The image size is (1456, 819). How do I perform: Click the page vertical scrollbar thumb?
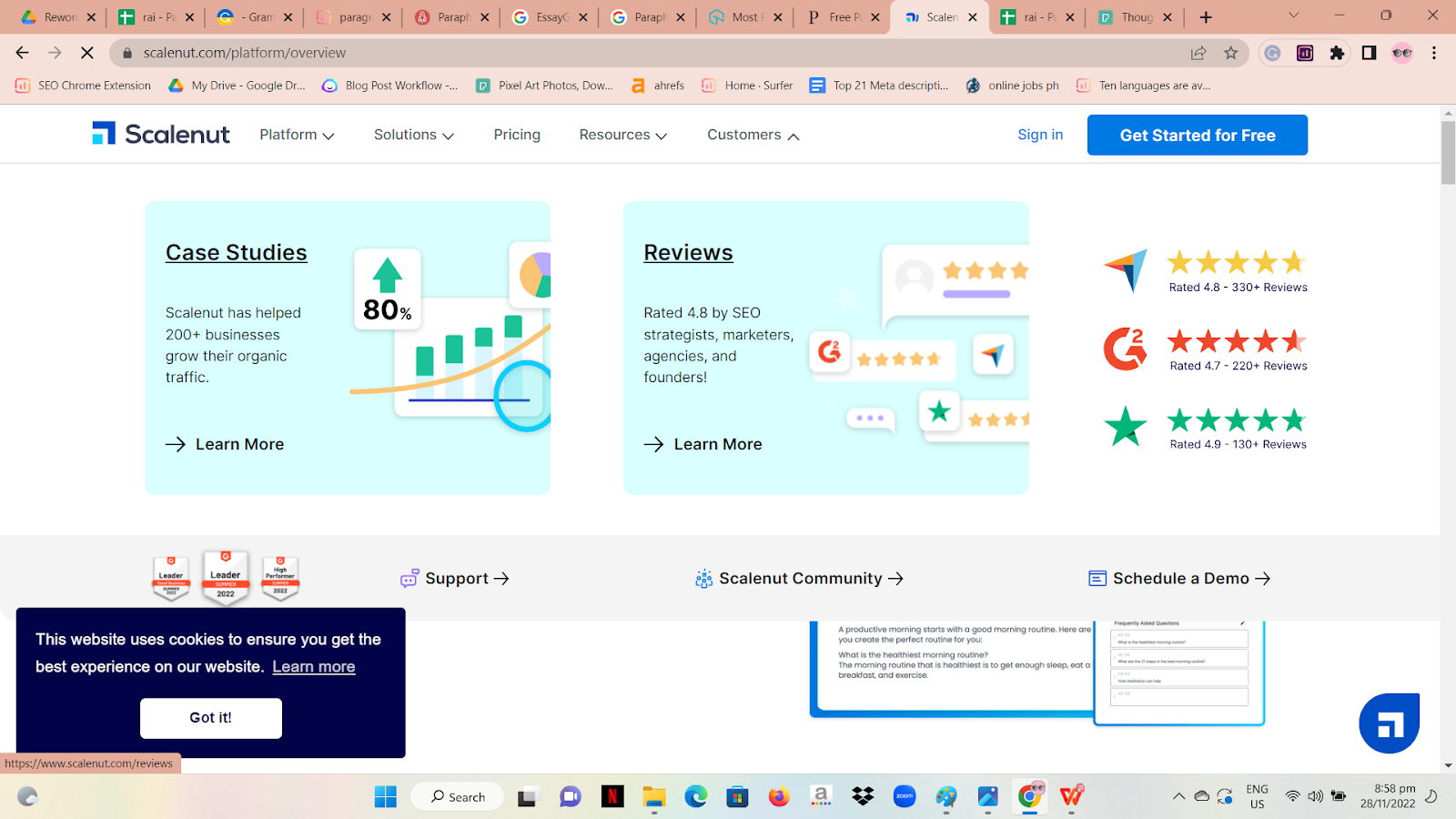coord(1448,152)
